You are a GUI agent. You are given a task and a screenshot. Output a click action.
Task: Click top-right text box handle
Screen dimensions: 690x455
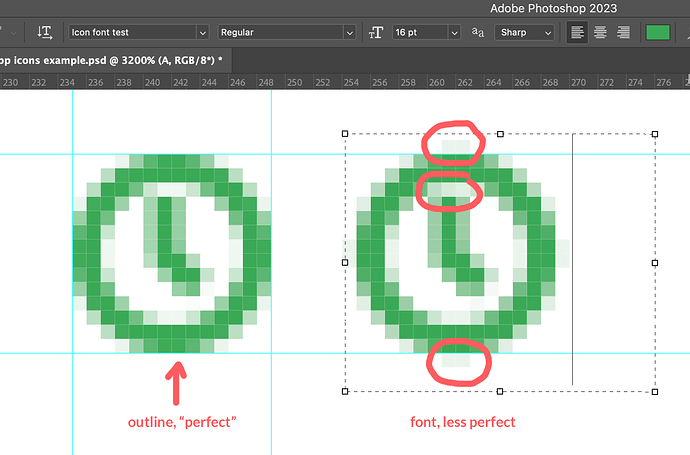point(655,134)
